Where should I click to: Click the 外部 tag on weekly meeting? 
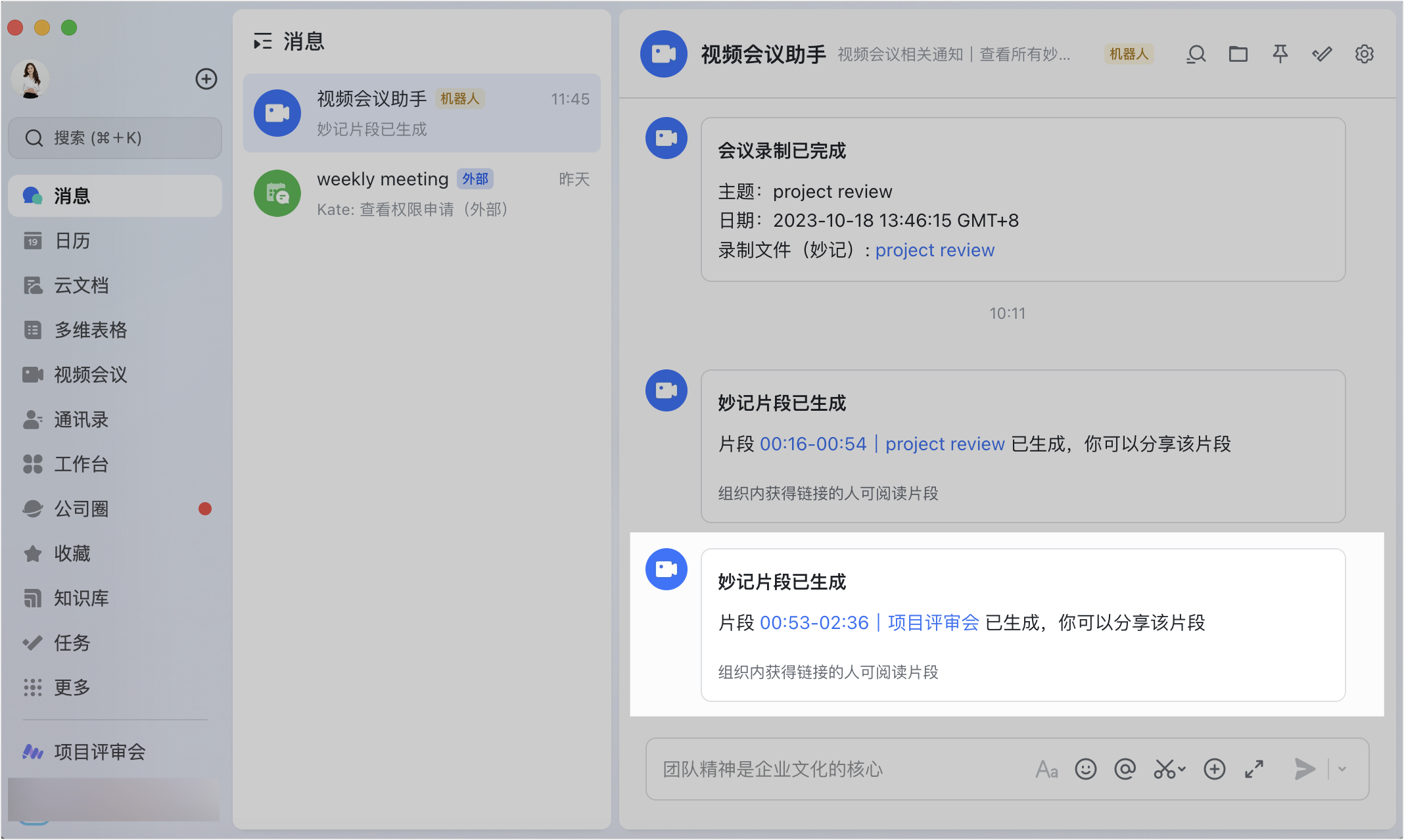coord(475,179)
